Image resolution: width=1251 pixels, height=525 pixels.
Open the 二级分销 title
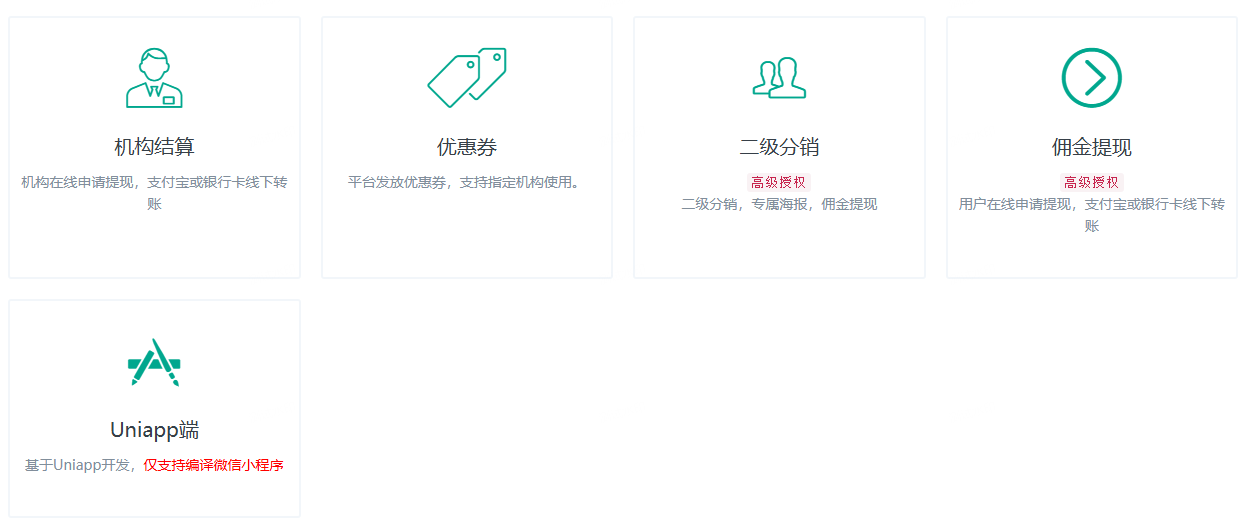[779, 148]
